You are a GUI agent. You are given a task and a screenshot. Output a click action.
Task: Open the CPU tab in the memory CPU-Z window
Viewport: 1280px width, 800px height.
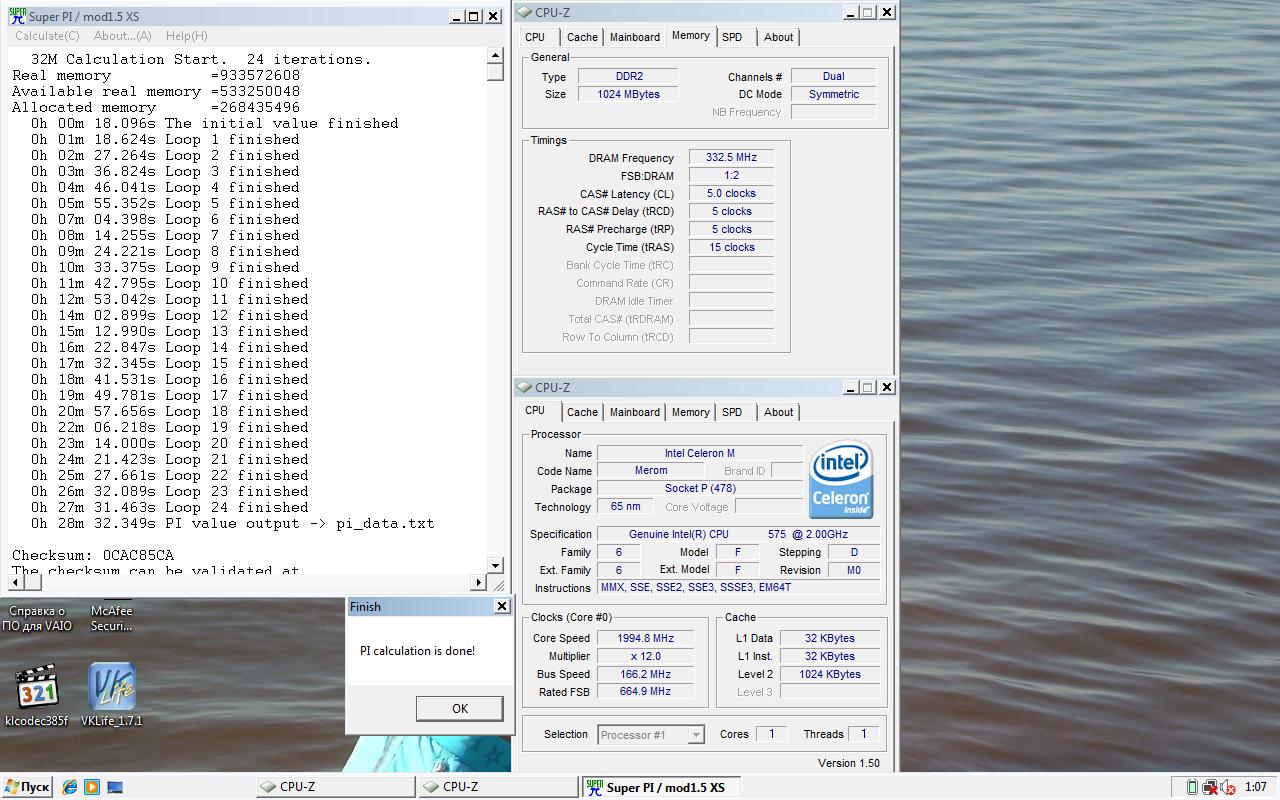tap(535, 37)
